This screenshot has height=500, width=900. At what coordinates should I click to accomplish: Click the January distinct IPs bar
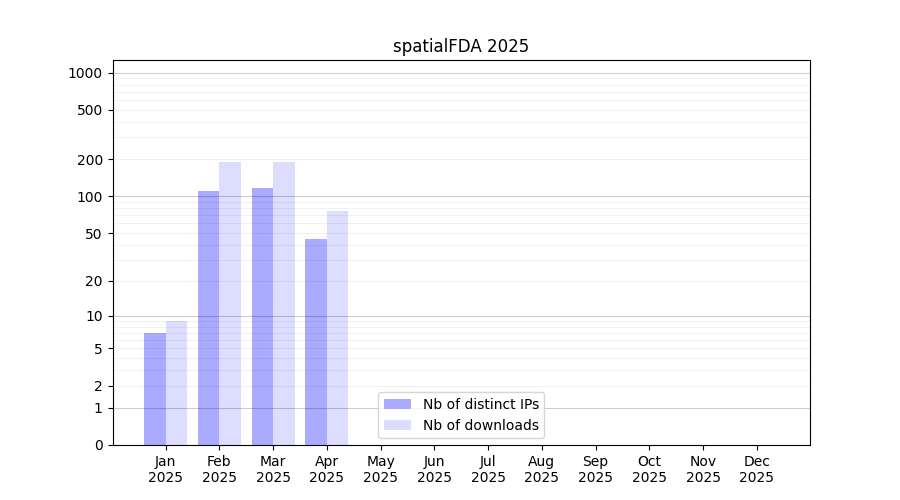click(155, 389)
